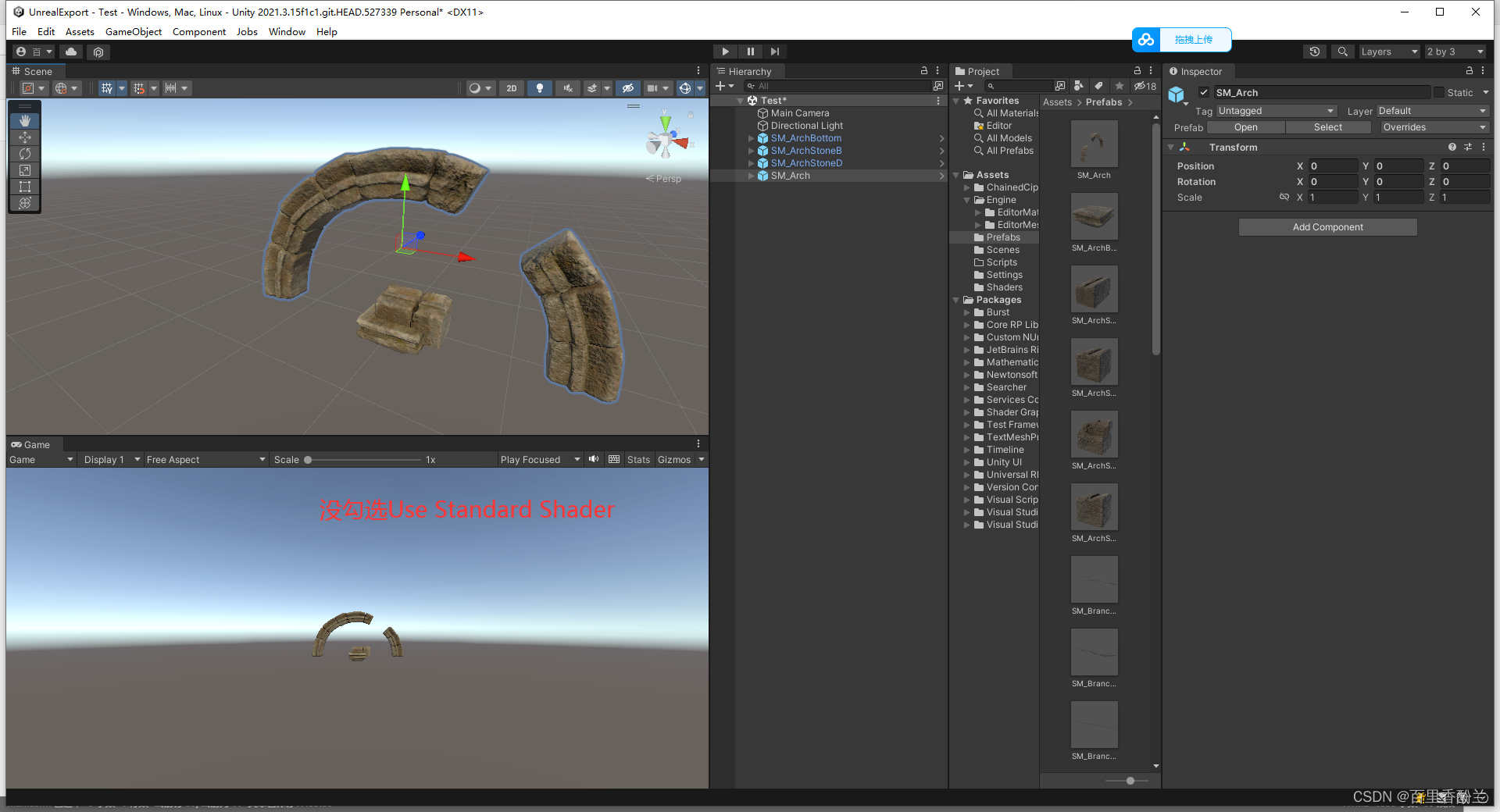Click the Add Component button
This screenshot has height=812, width=1500.
[x=1327, y=226]
